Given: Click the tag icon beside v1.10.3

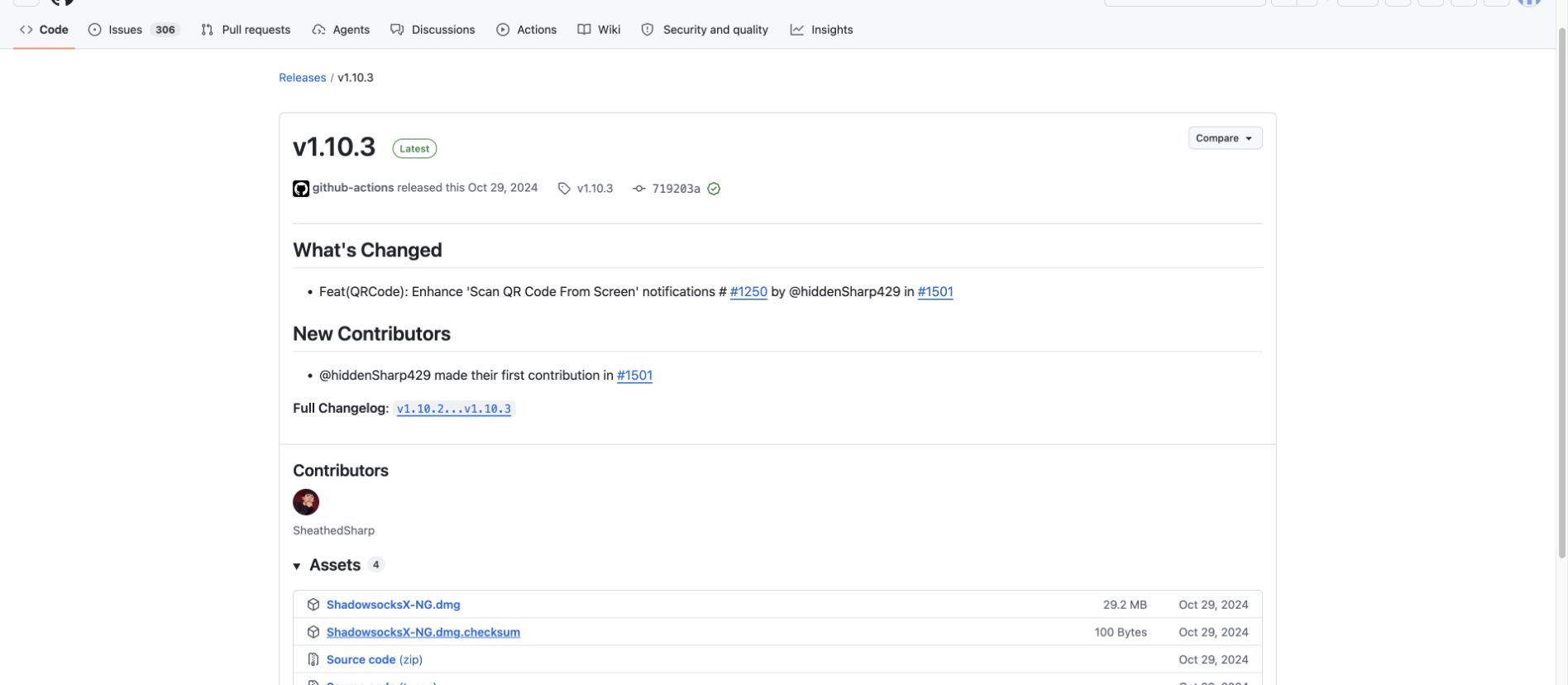Looking at the screenshot, I should pyautogui.click(x=564, y=189).
